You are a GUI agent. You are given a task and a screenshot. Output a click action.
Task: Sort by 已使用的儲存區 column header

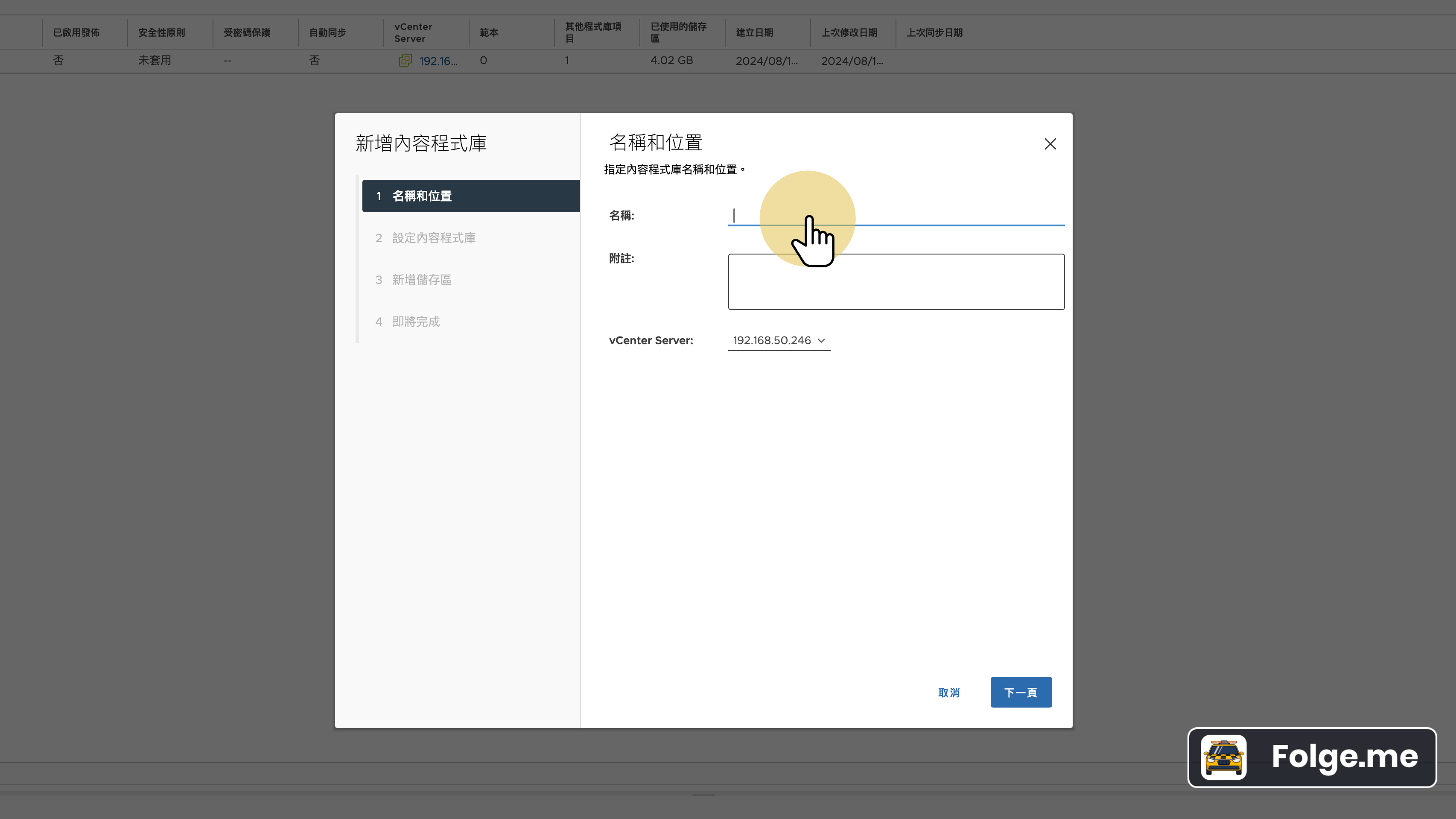tap(678, 33)
